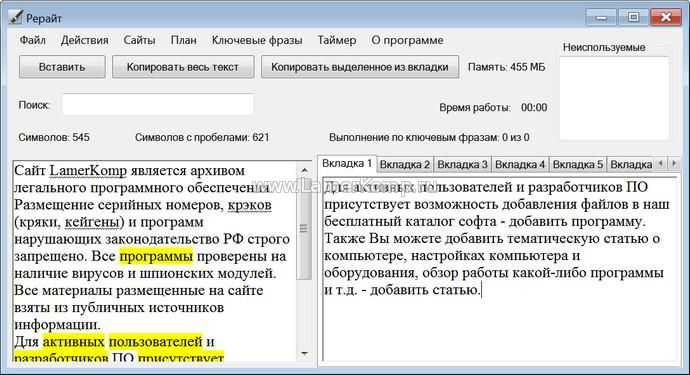Minimize the Рерайт window

tap(601, 18)
